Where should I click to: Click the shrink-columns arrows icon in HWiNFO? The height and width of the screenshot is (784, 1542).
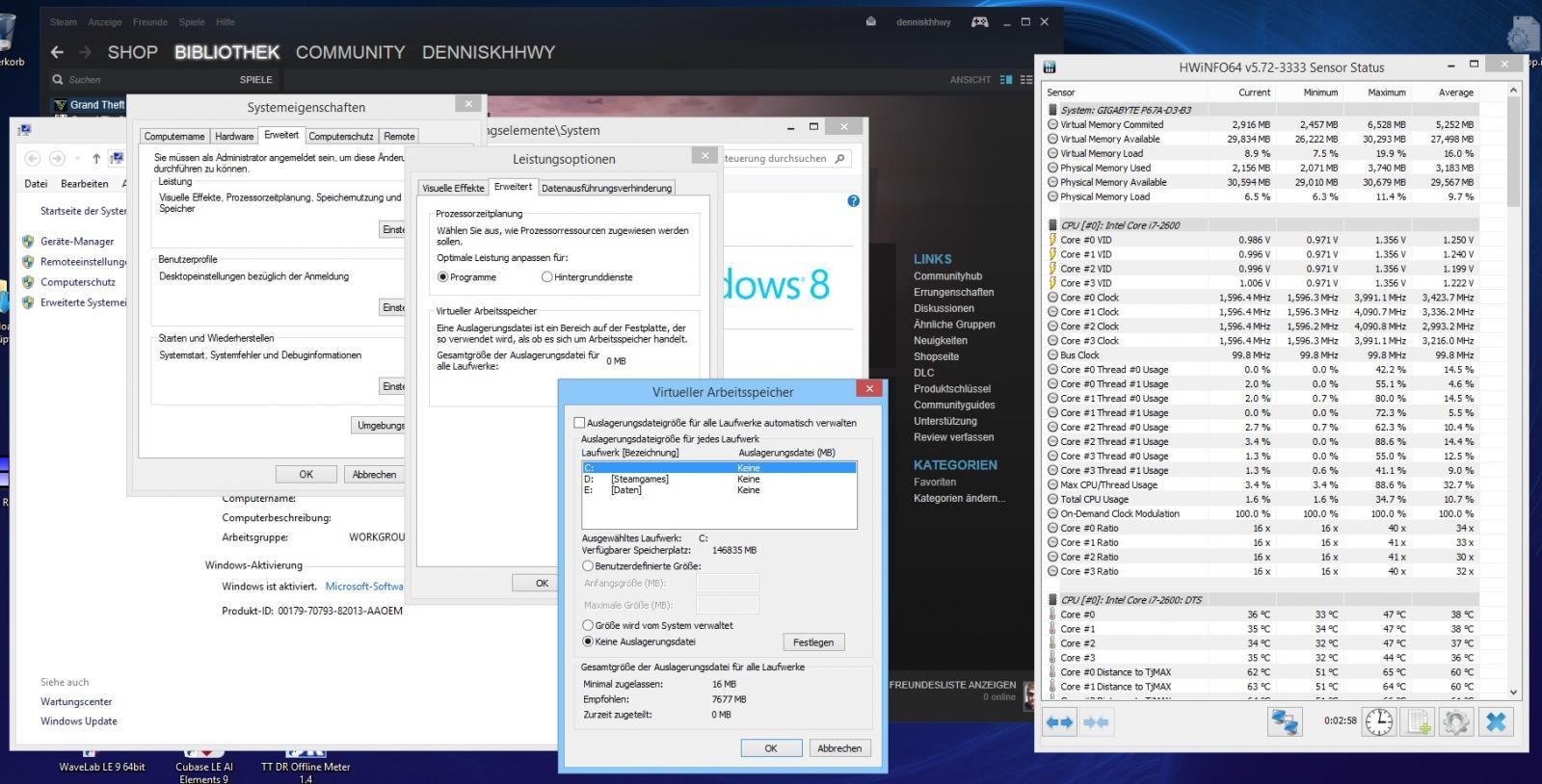tap(1096, 721)
